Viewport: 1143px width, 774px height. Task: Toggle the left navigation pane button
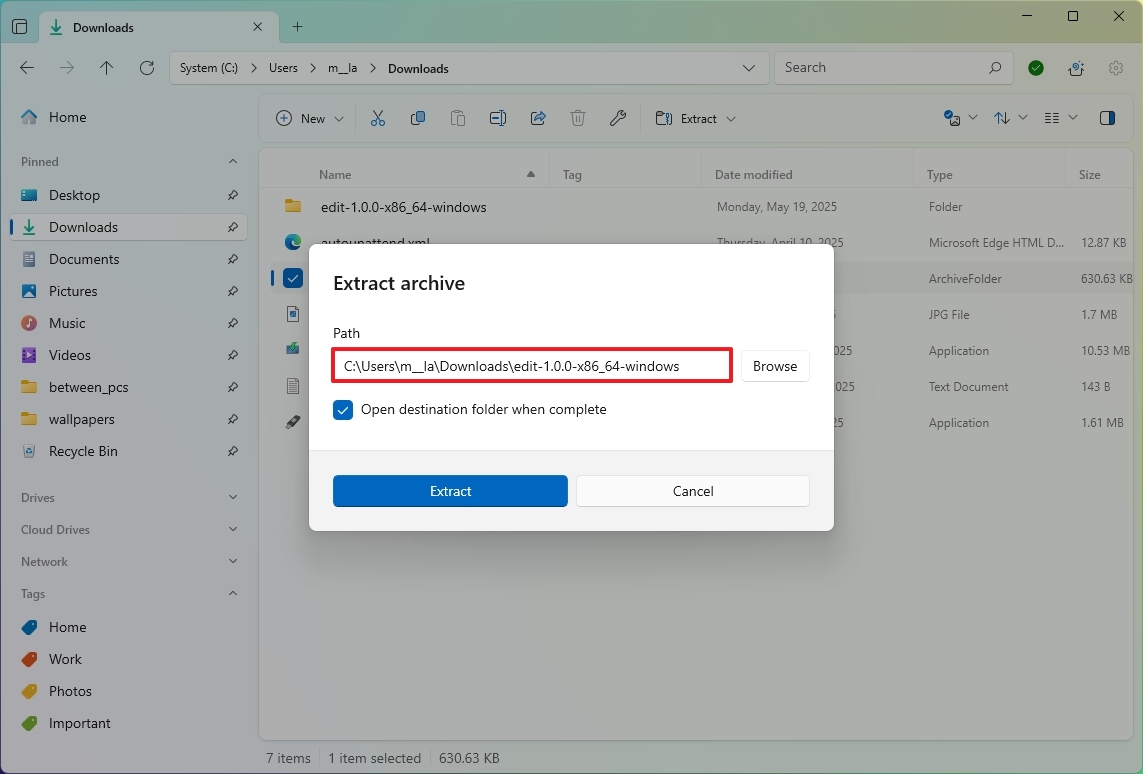tap(19, 27)
